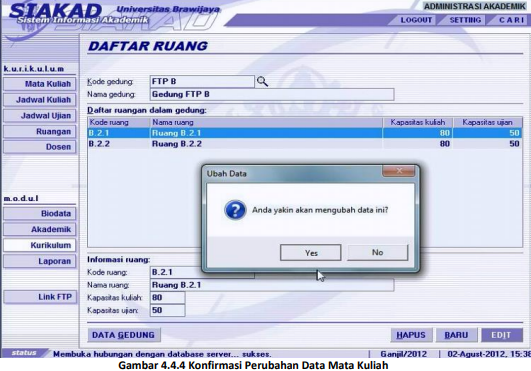Click ADMINISTRASI AKADEMIK label at top
531x371 pixels.
click(x=475, y=6)
